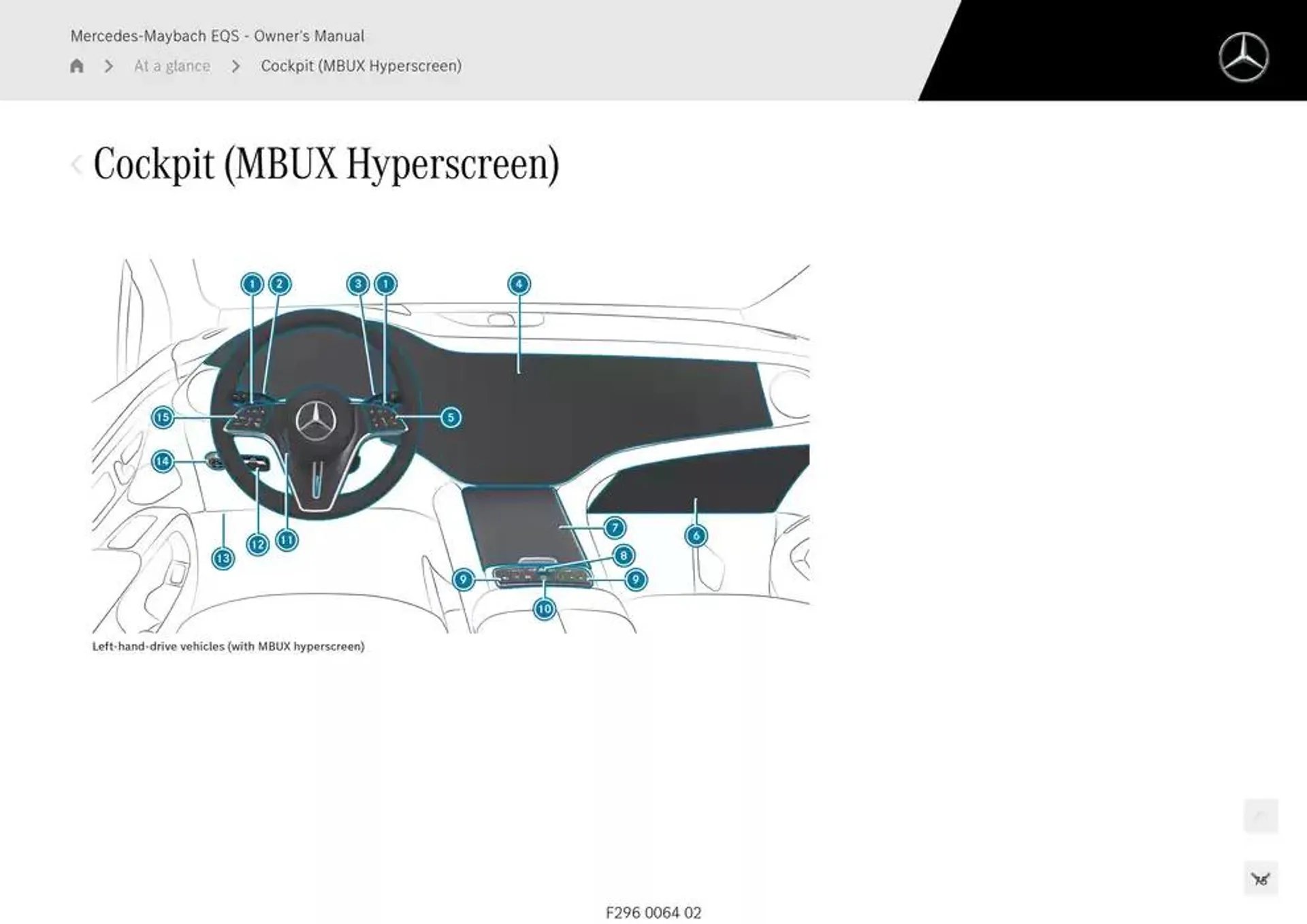
Task: Click the scroll-to-top arrow button
Action: (x=1261, y=815)
